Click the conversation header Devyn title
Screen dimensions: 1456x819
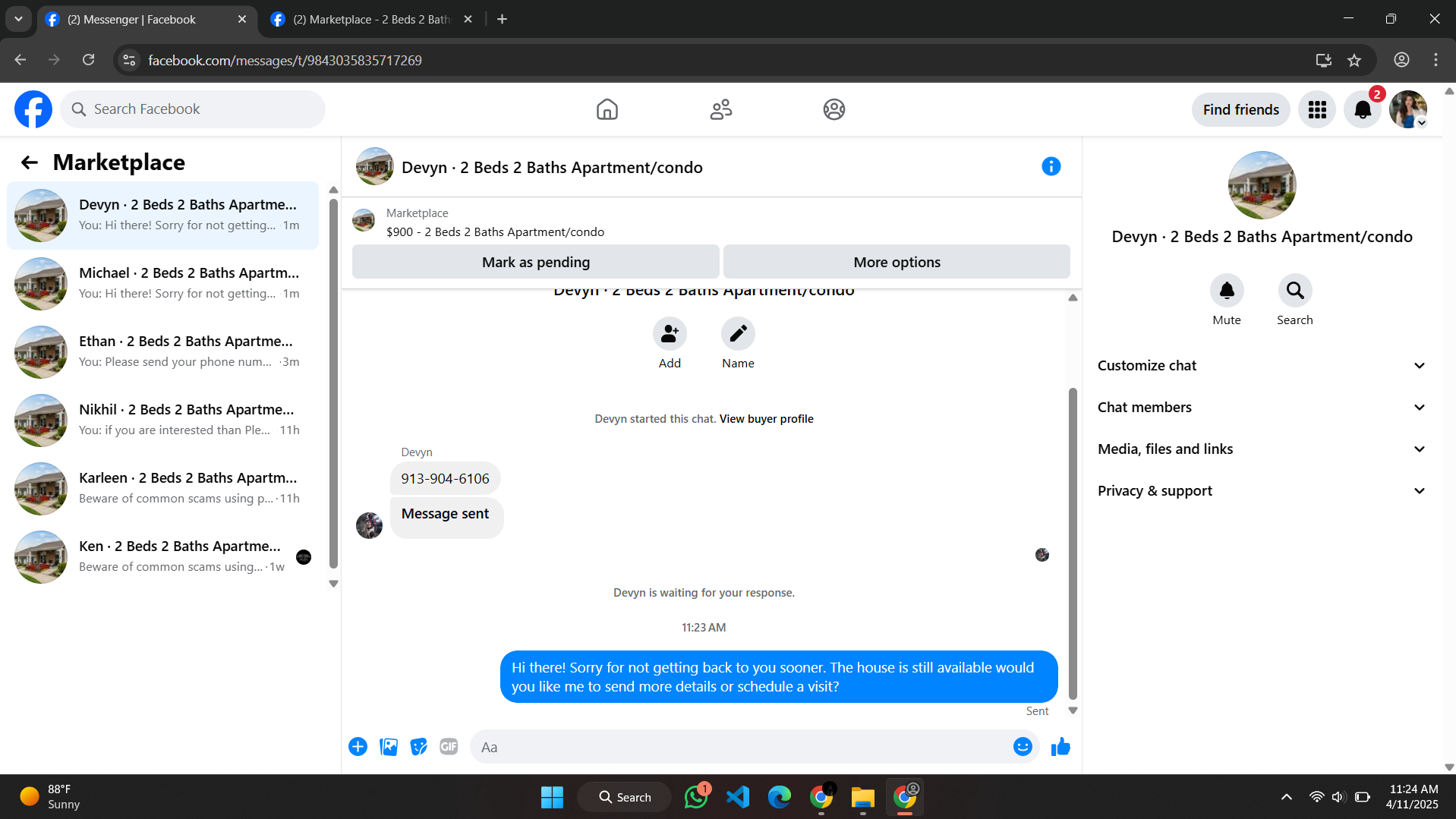(x=552, y=167)
